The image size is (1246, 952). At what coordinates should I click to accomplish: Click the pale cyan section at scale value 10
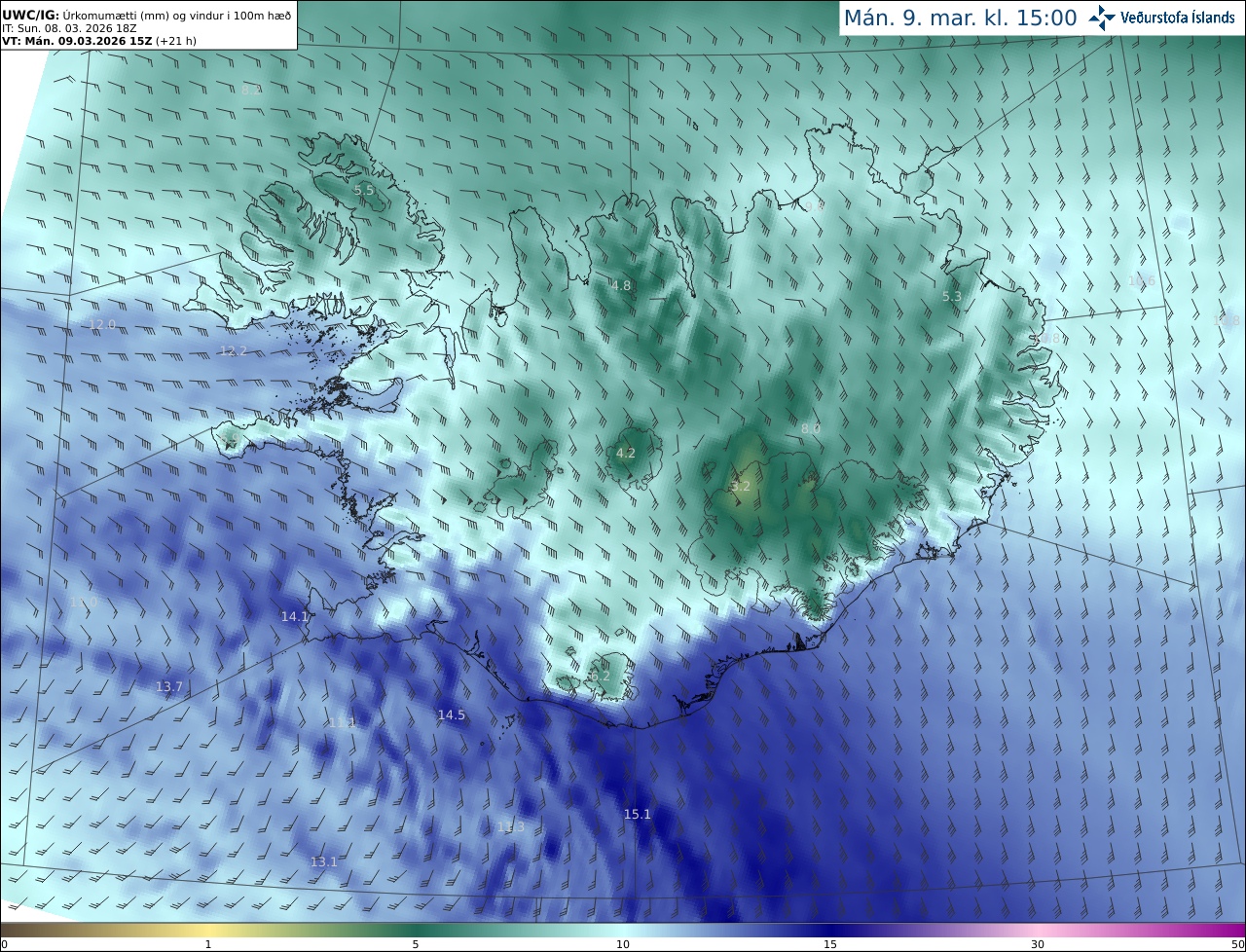[623, 930]
